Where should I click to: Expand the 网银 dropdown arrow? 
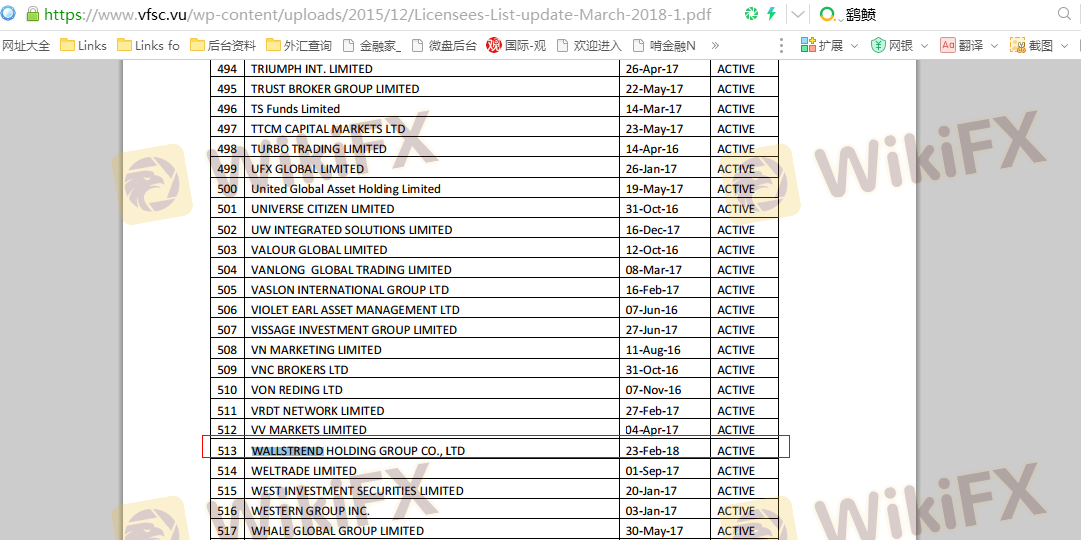pos(924,46)
